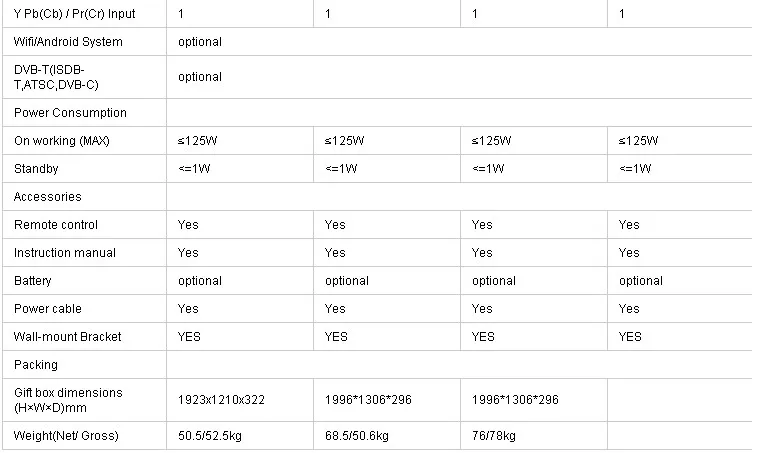Select the 50.5/52.5kg weight value

212,436
